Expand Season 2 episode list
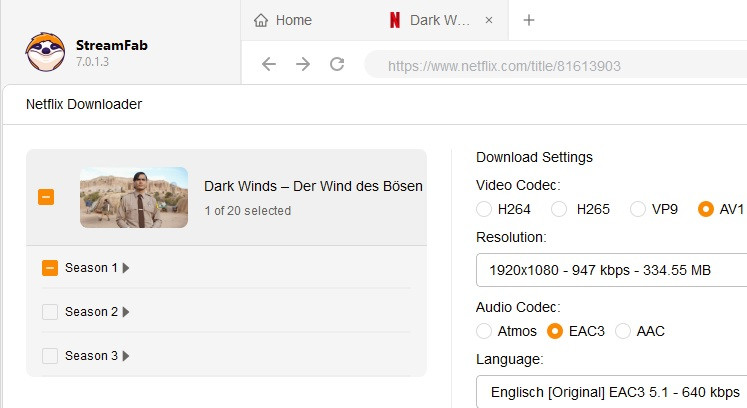 point(126,312)
